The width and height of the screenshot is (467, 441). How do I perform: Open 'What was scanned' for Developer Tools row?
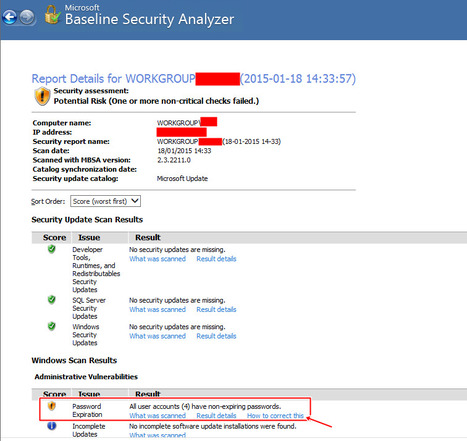157,259
